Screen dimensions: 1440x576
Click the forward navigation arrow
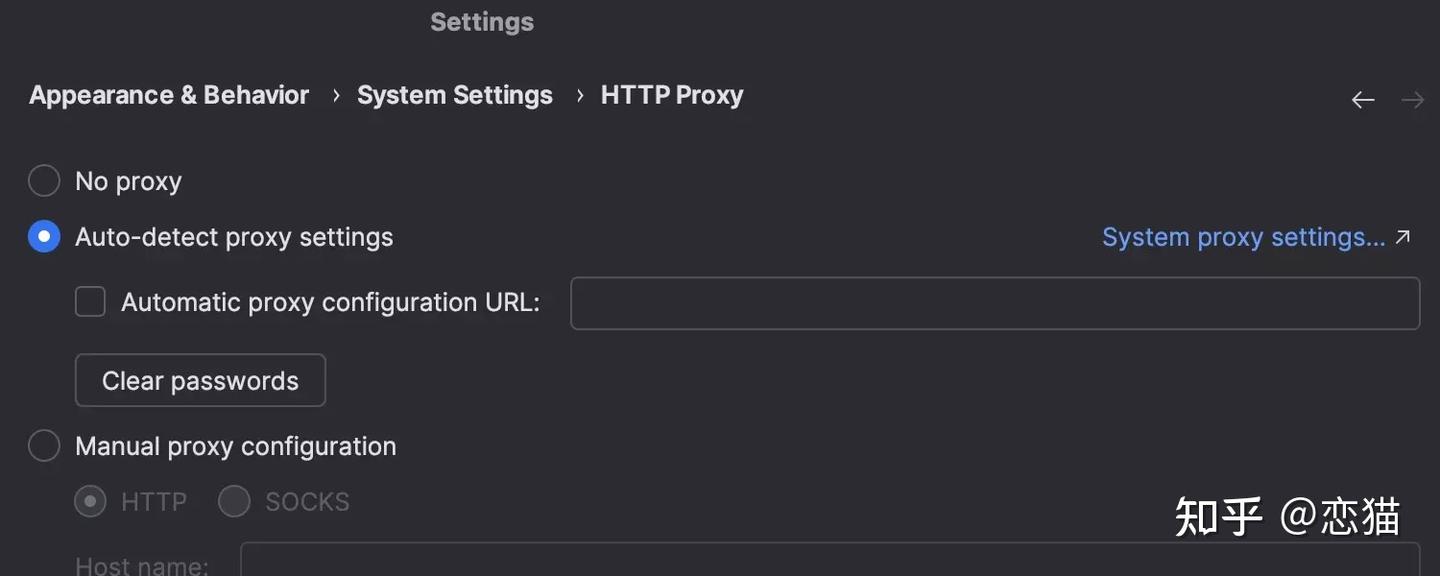[x=1412, y=99]
